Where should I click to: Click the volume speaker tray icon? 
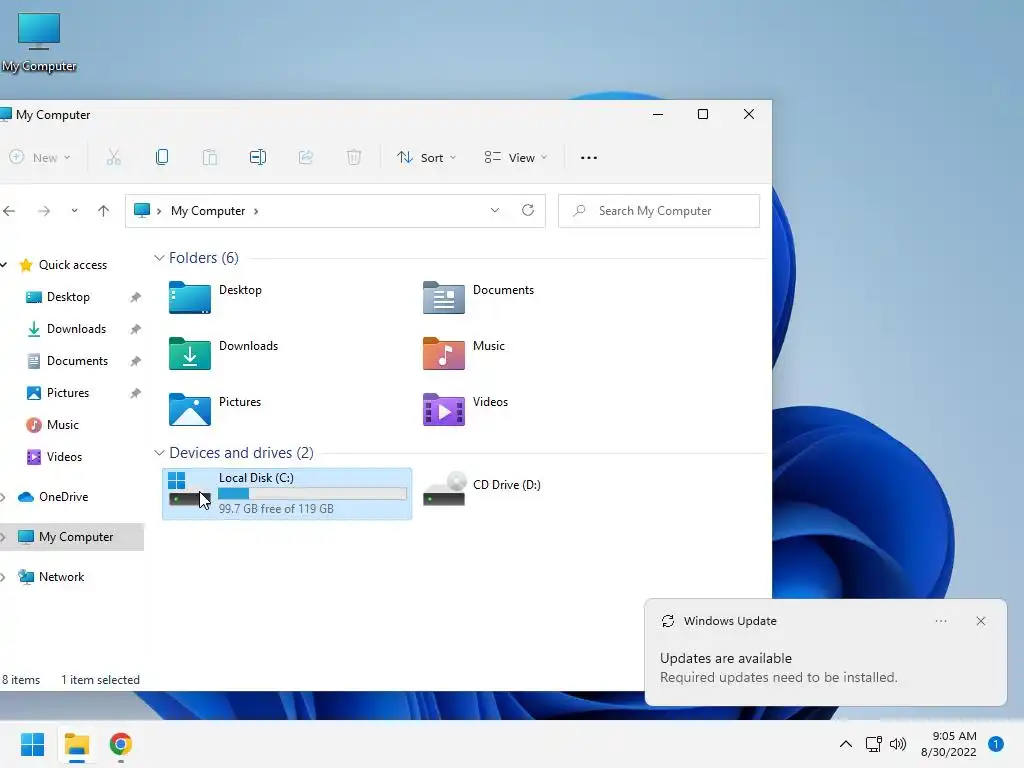click(898, 744)
